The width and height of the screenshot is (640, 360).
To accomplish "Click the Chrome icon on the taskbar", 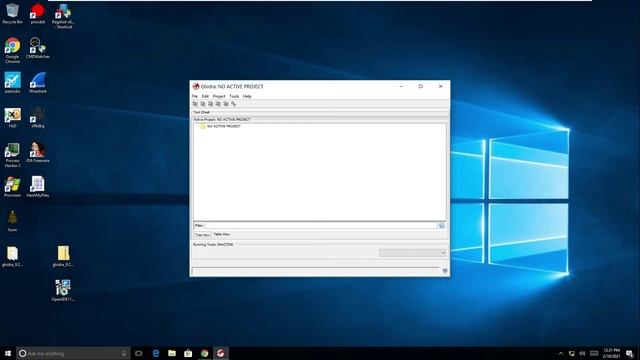I will (204, 353).
